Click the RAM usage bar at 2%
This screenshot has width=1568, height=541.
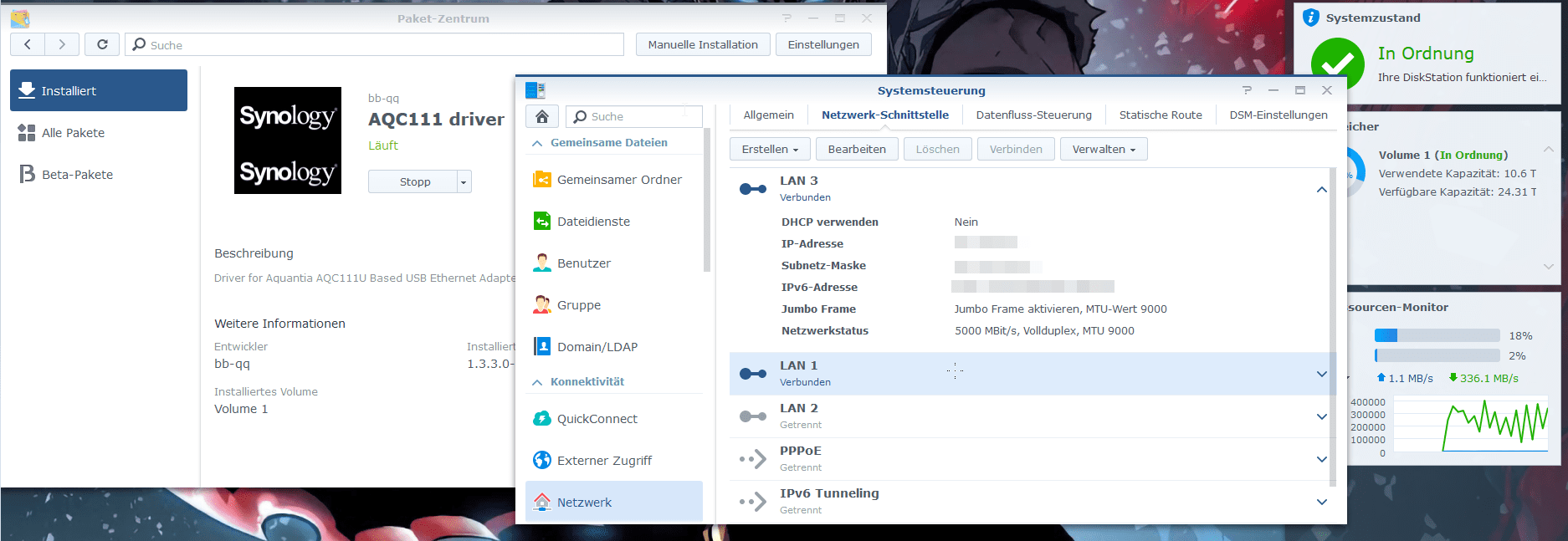point(1437,355)
